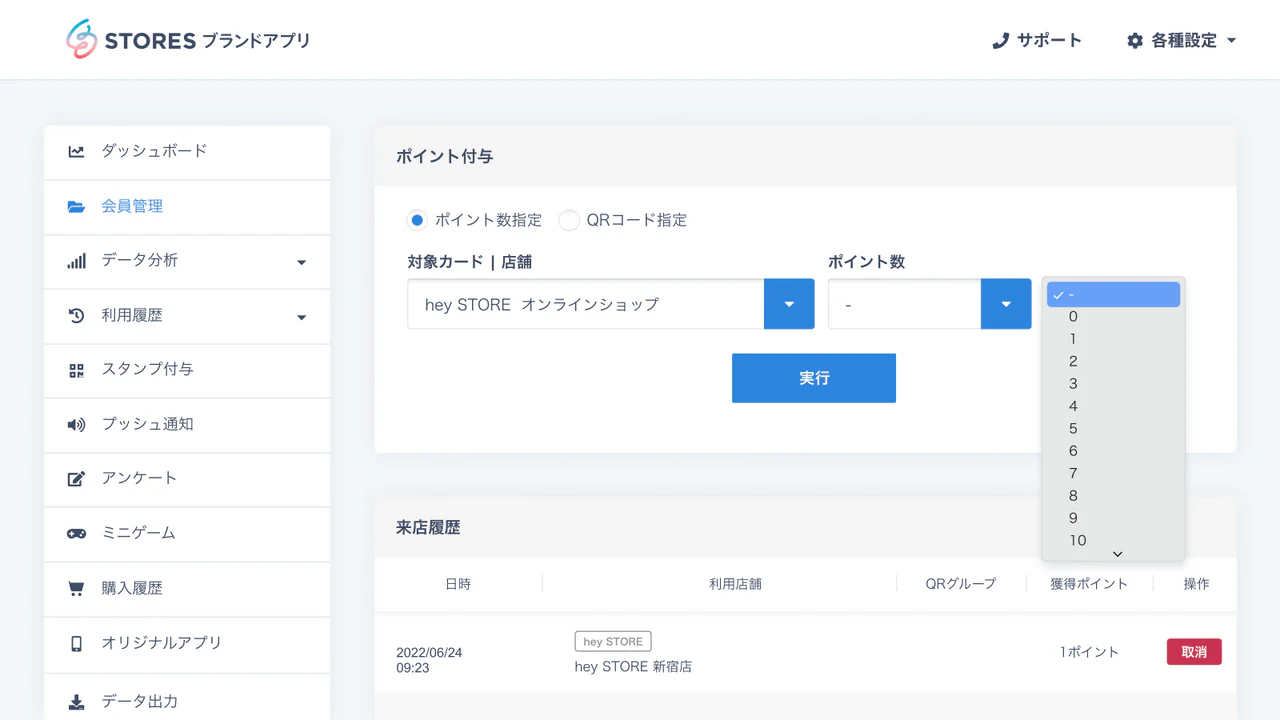Click the hey STORE 新宿店 store name
The width and height of the screenshot is (1280, 720).
pyautogui.click(x=633, y=667)
